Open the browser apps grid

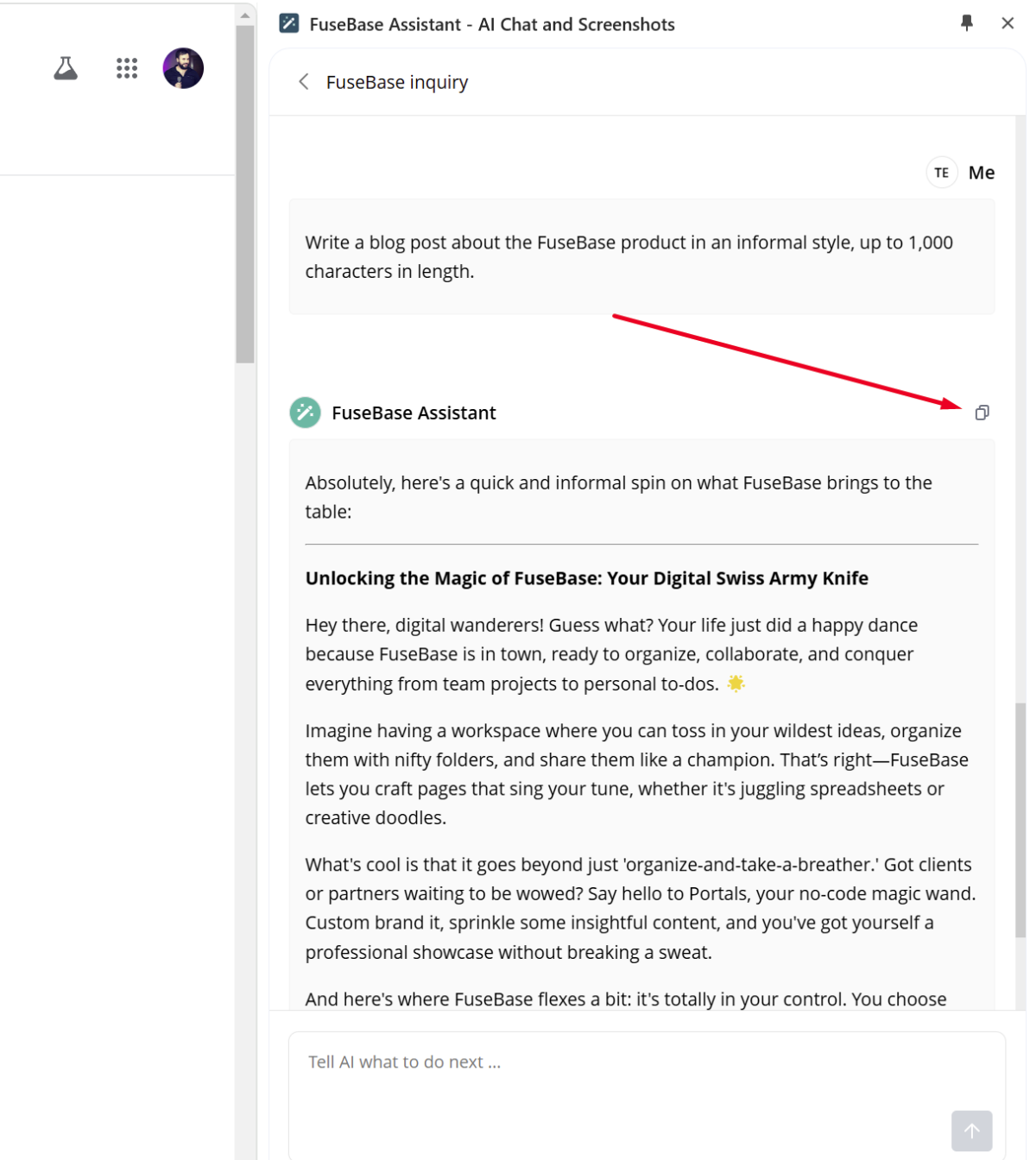126,68
